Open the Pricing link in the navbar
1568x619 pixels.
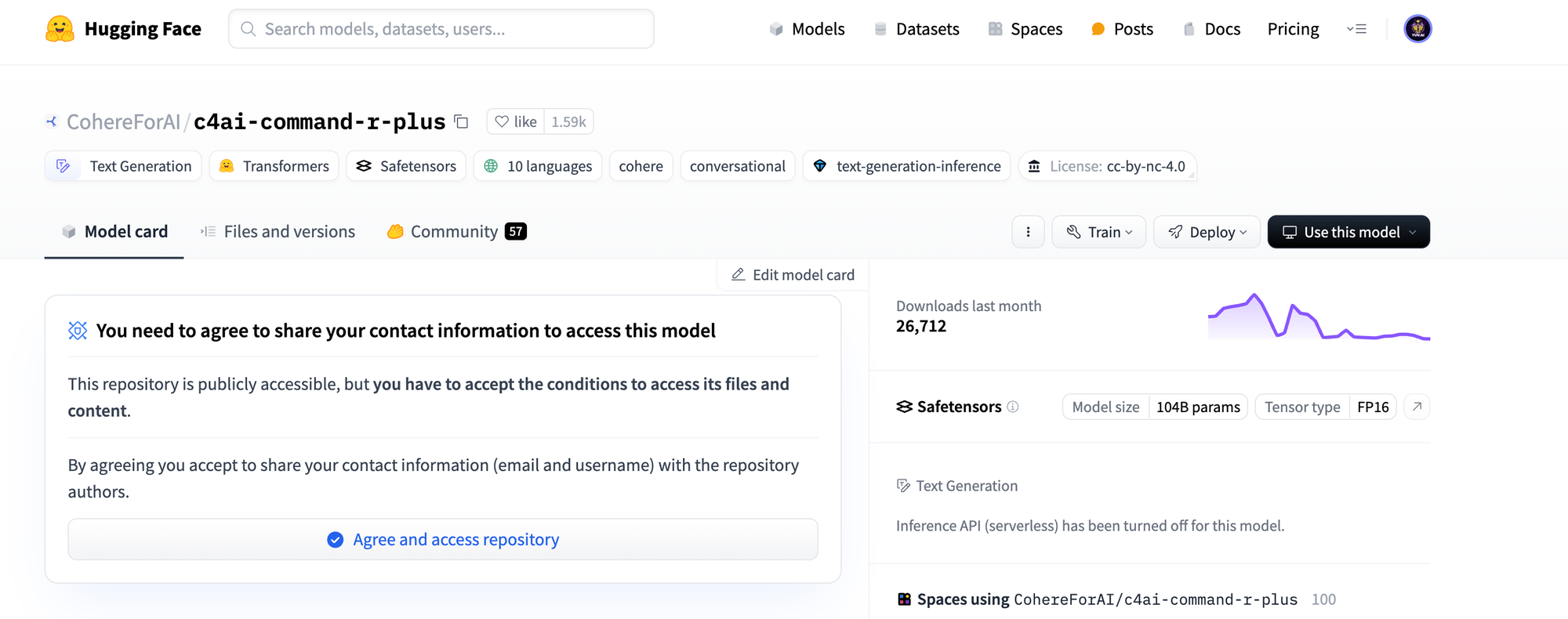tap(1293, 29)
